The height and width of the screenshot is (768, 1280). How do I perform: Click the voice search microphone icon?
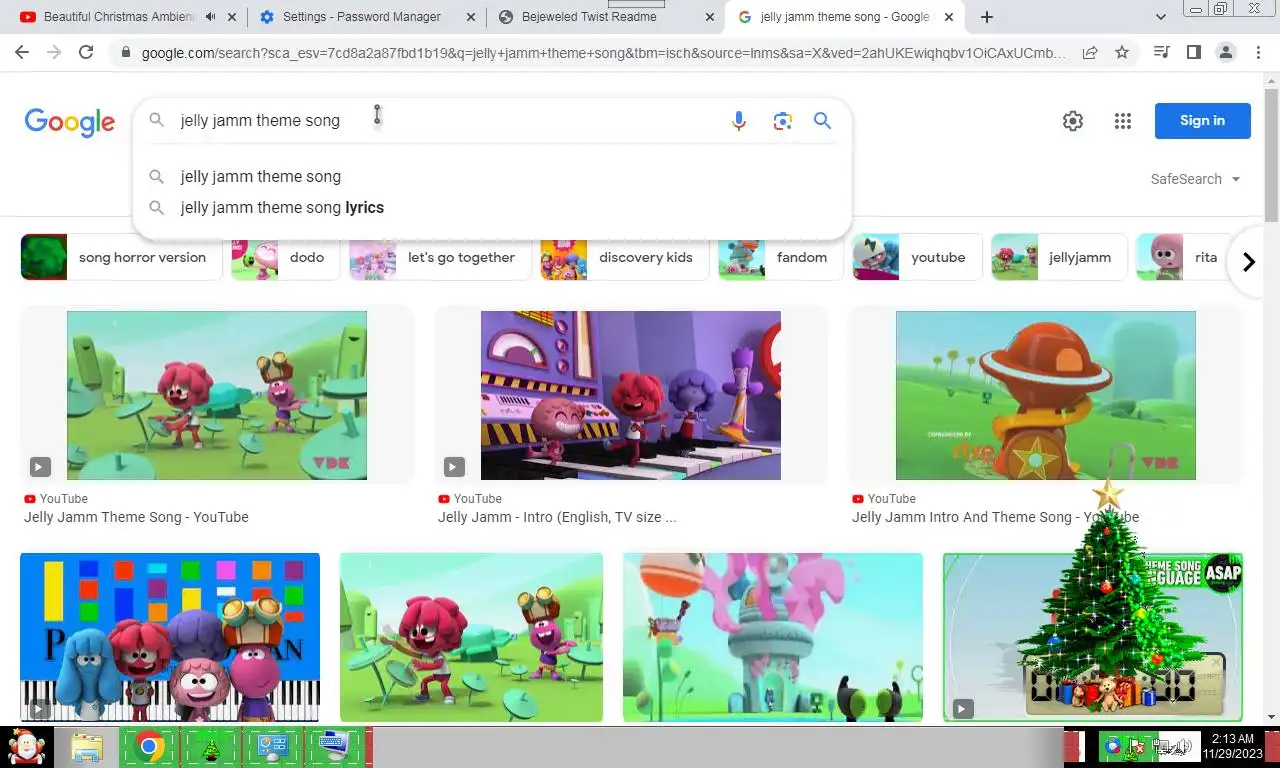pyautogui.click(x=739, y=121)
